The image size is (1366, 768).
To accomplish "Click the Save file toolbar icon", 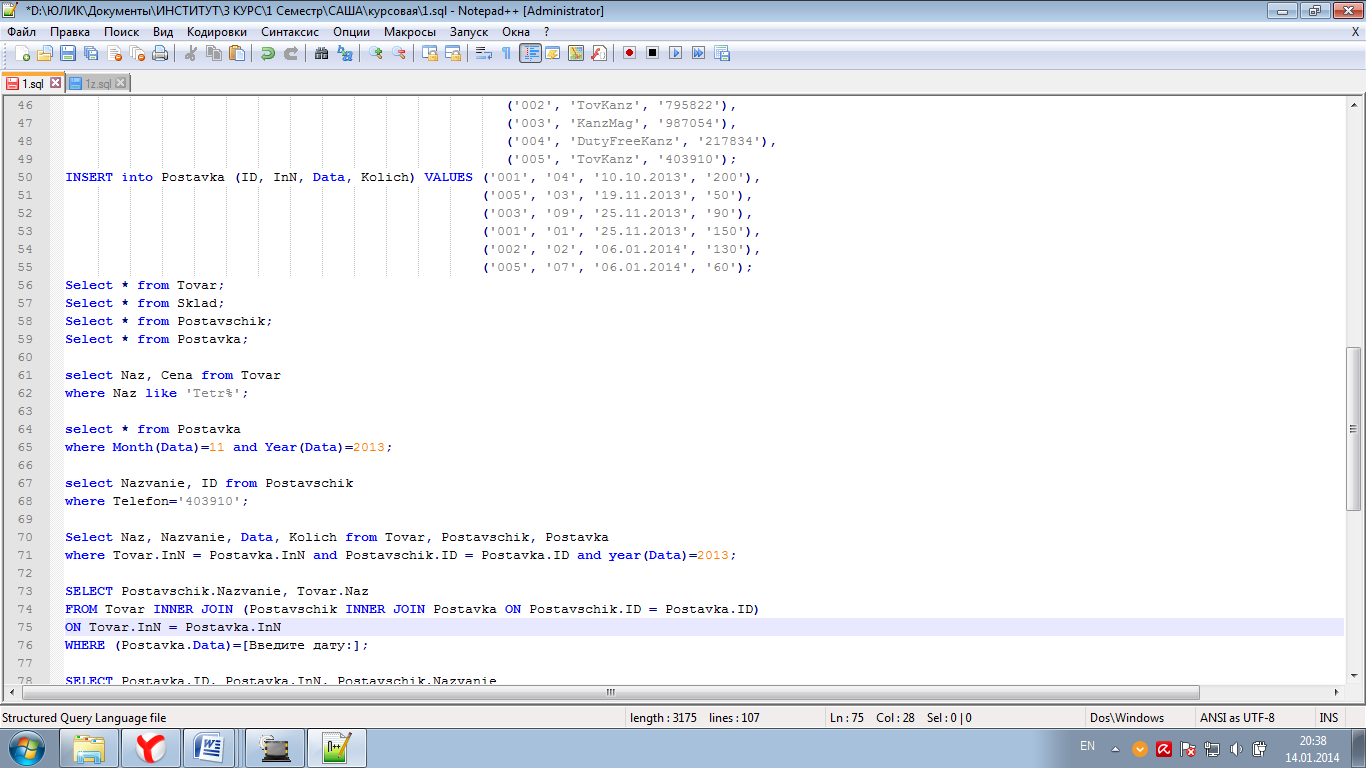I will pyautogui.click(x=68, y=53).
